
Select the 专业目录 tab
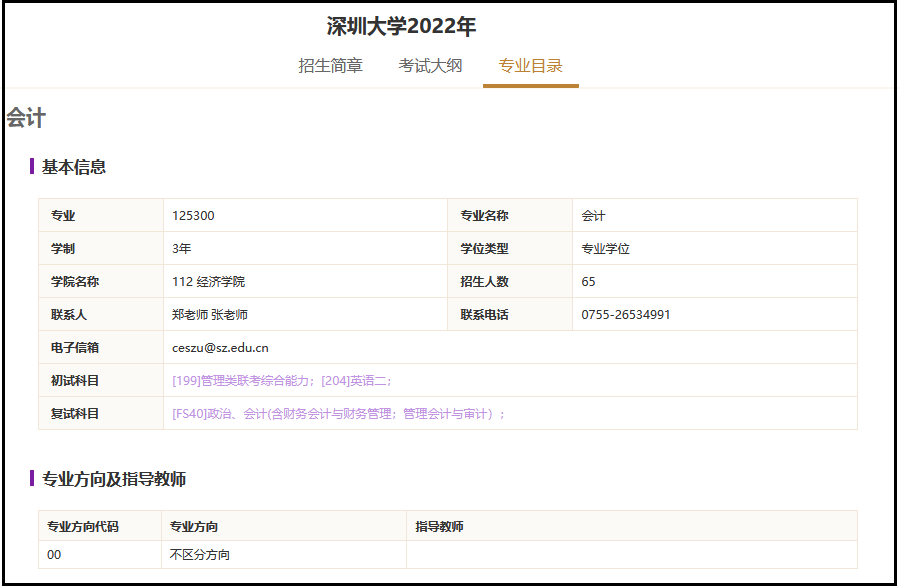coord(530,66)
